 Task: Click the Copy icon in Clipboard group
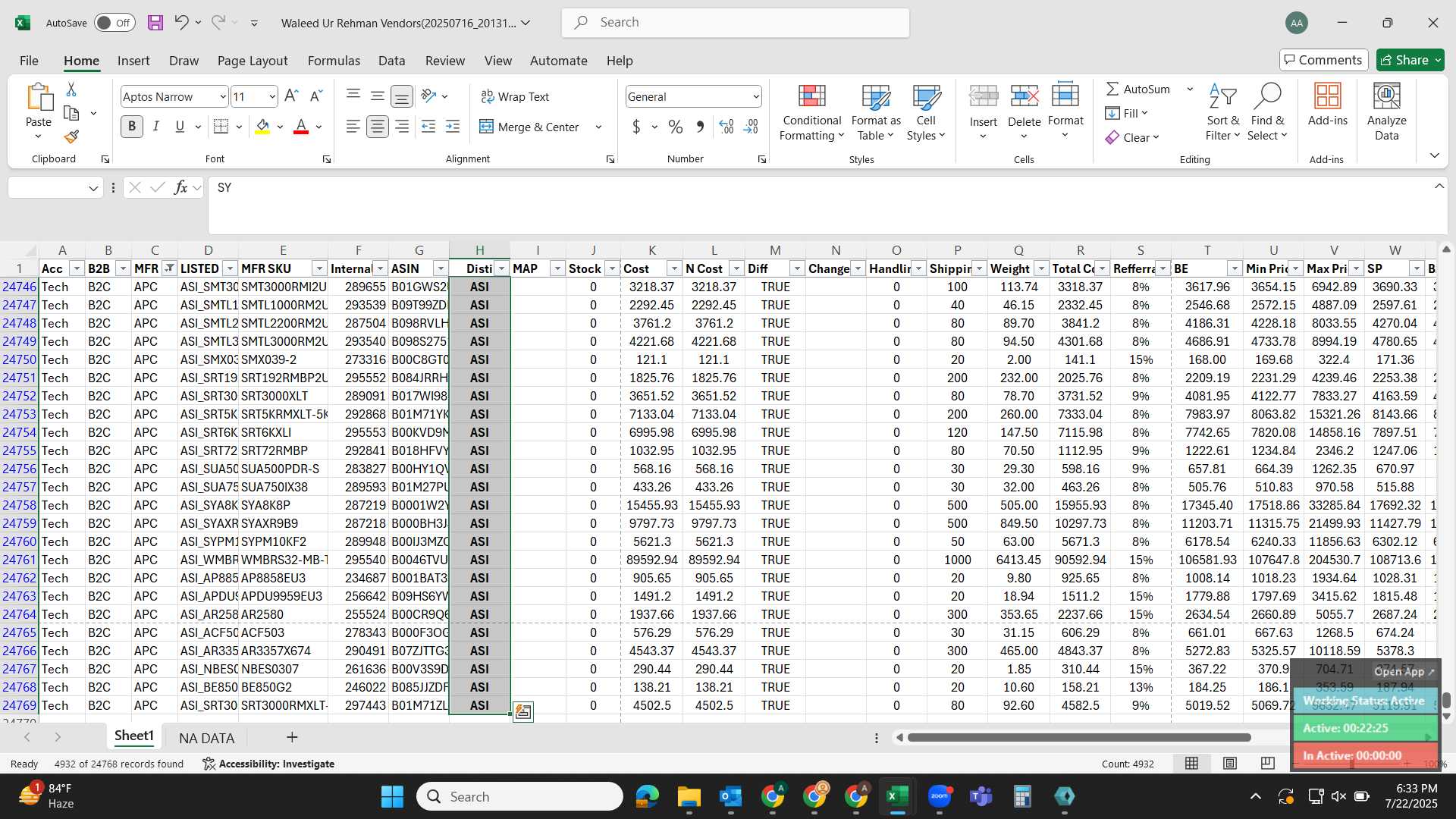[71, 113]
